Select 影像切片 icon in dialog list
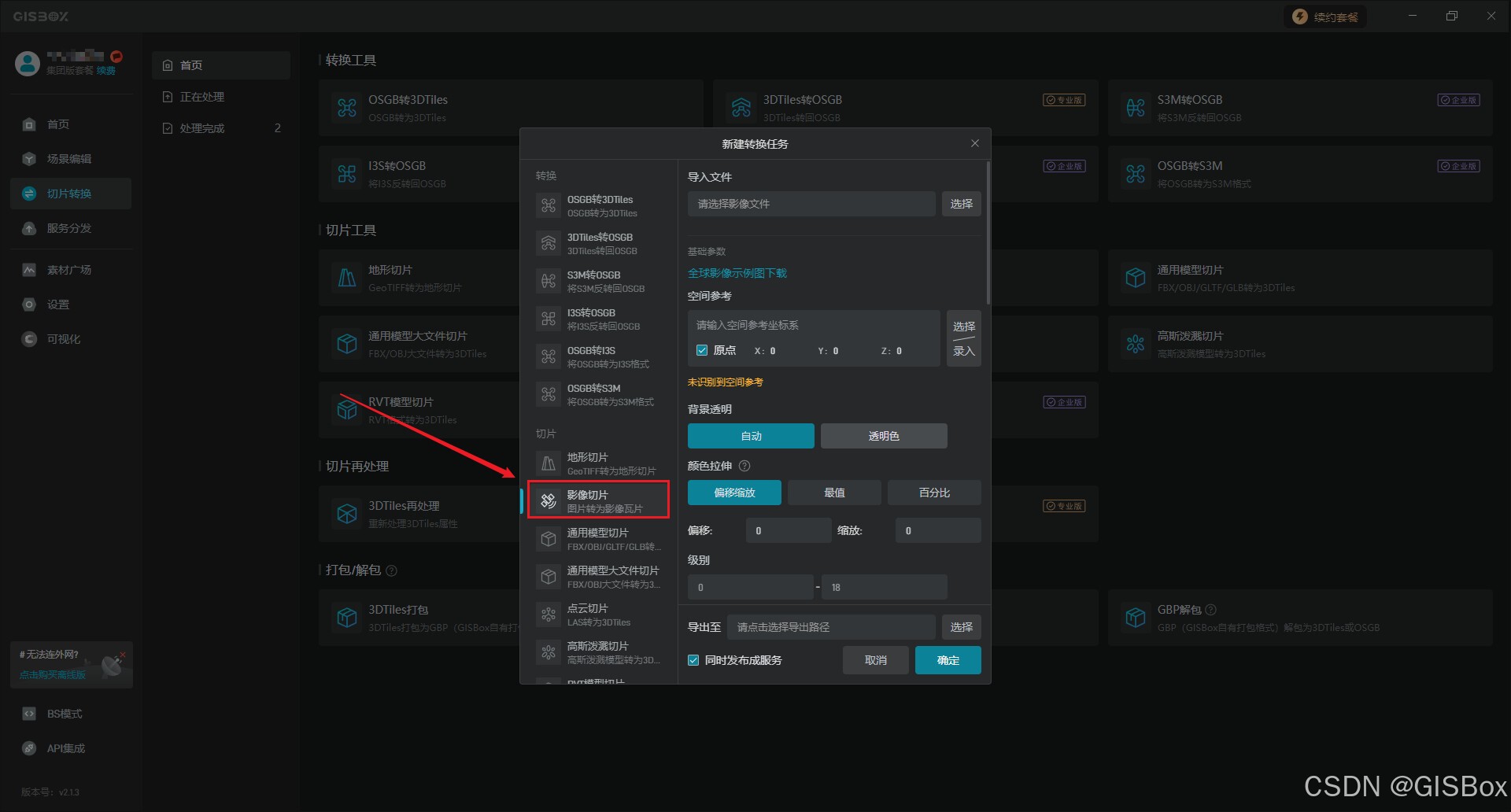Image resolution: width=1511 pixels, height=812 pixels. [x=549, y=501]
